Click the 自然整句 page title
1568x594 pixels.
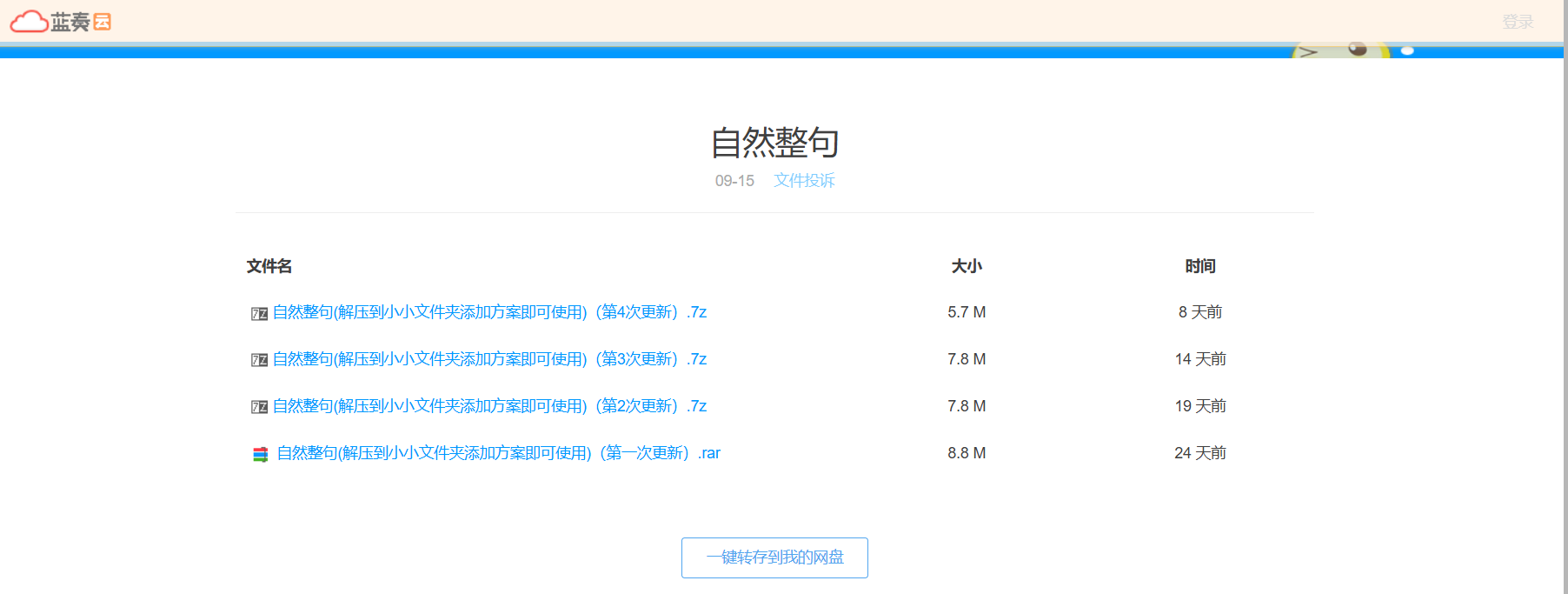coord(774,143)
